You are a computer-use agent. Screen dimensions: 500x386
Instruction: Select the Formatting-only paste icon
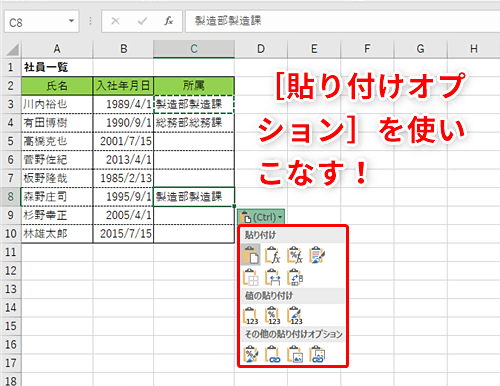251,354
